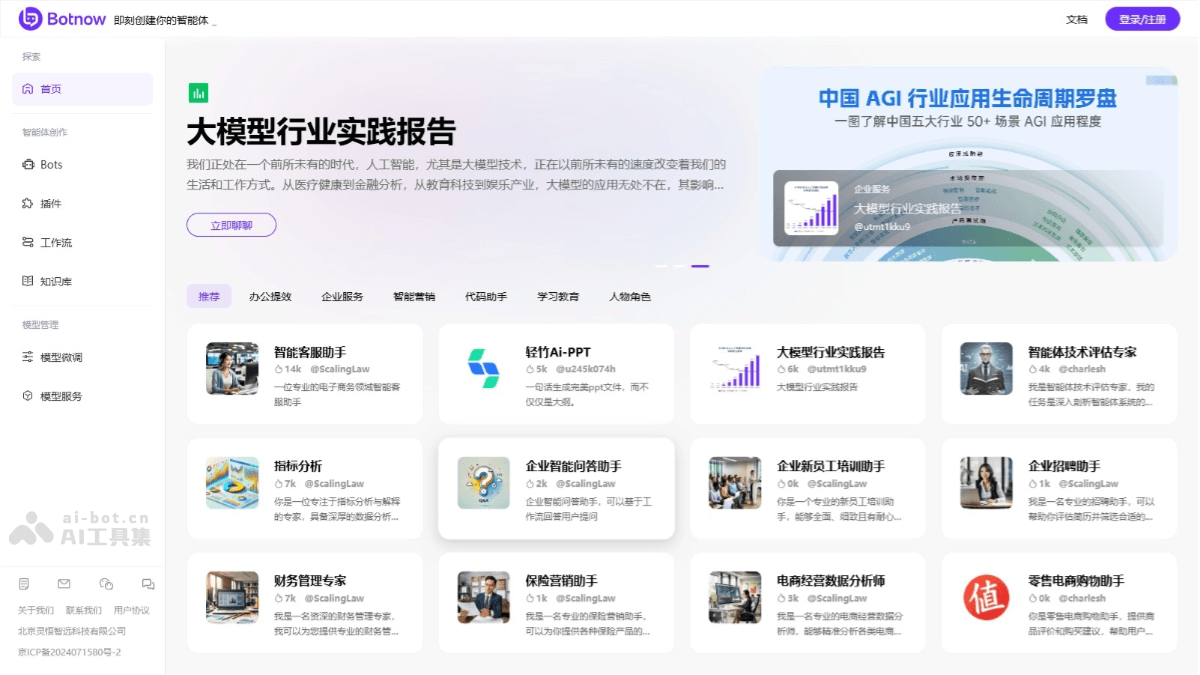The height and width of the screenshot is (675, 1200).
Task: Click the WeChat icon in sidebar footer
Action: coord(106,584)
